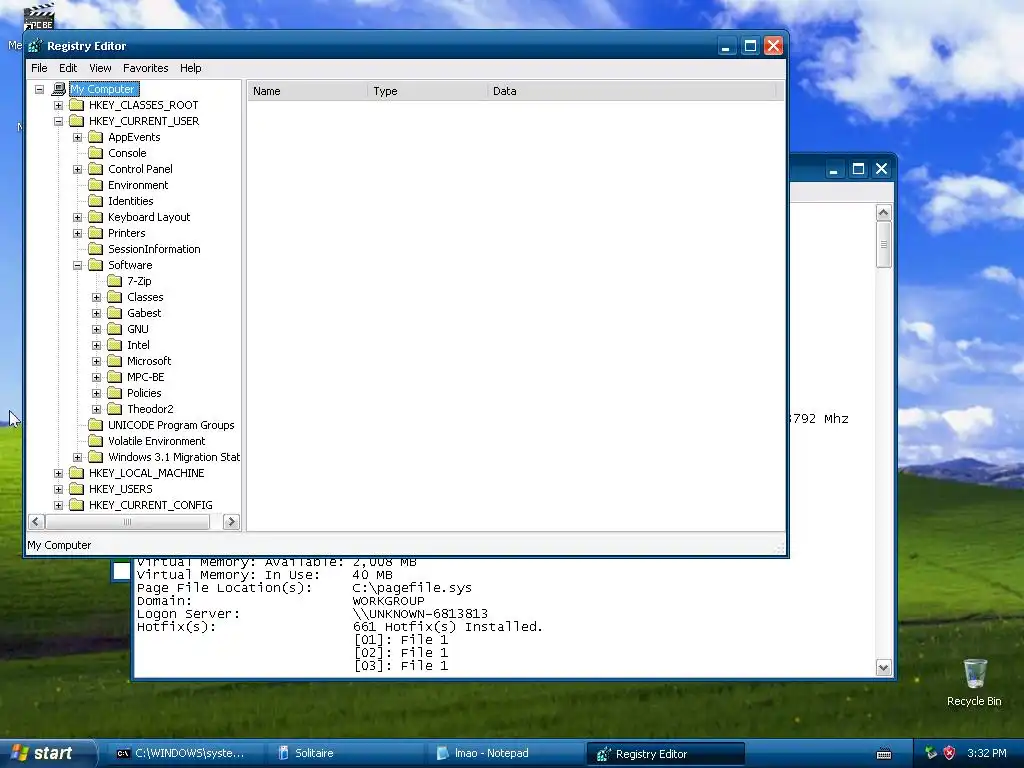
Task: Open the File menu
Action: (x=39, y=68)
